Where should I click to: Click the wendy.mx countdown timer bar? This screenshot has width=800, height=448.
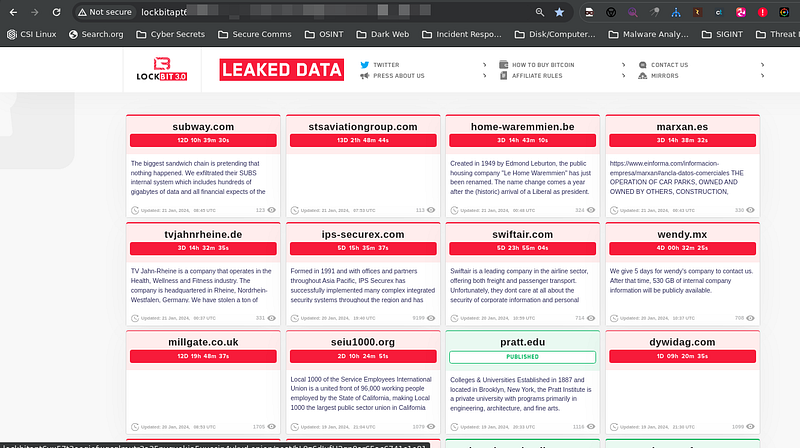(682, 248)
